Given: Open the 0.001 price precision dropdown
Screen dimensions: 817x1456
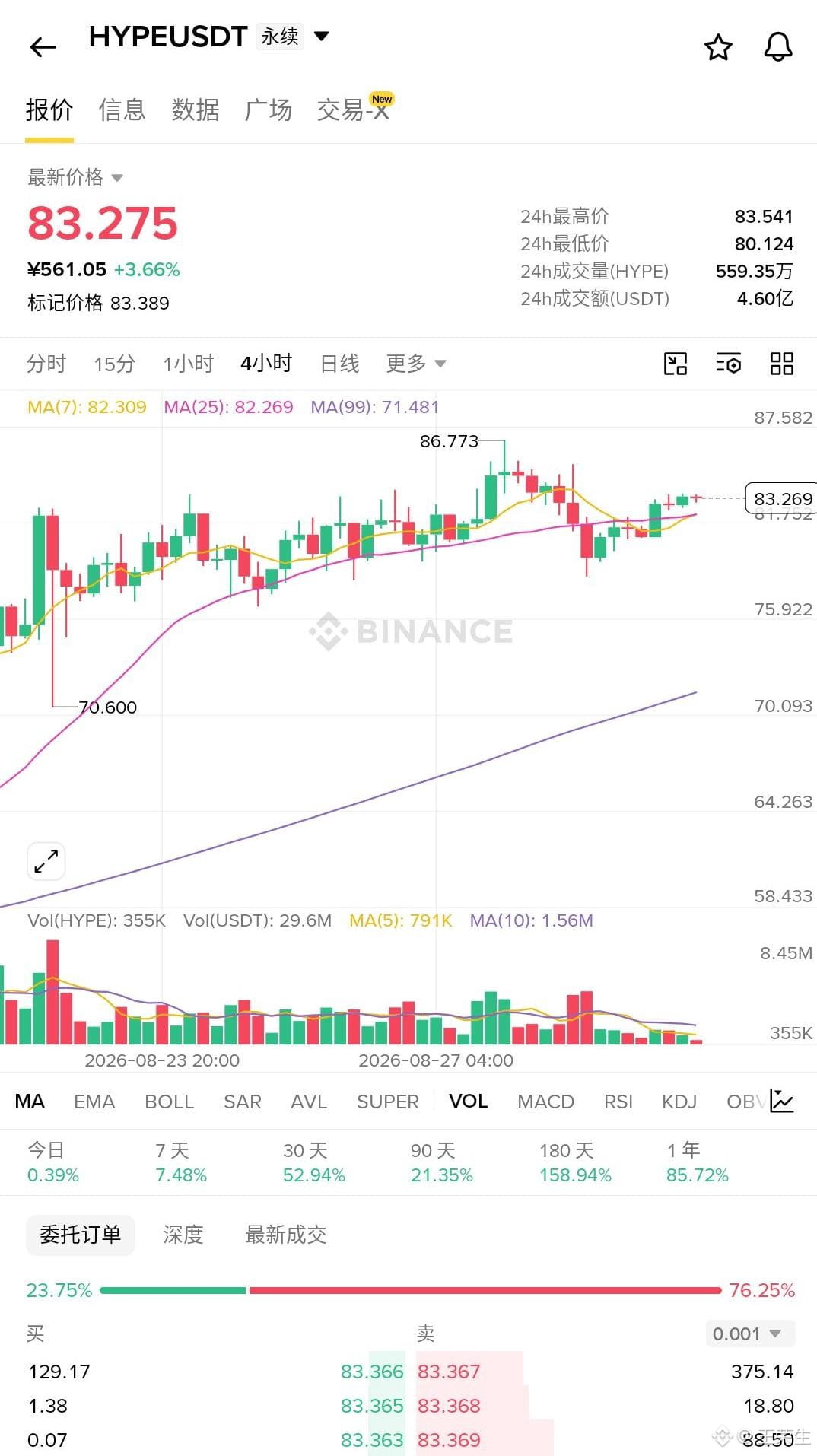Looking at the screenshot, I should 750,1334.
